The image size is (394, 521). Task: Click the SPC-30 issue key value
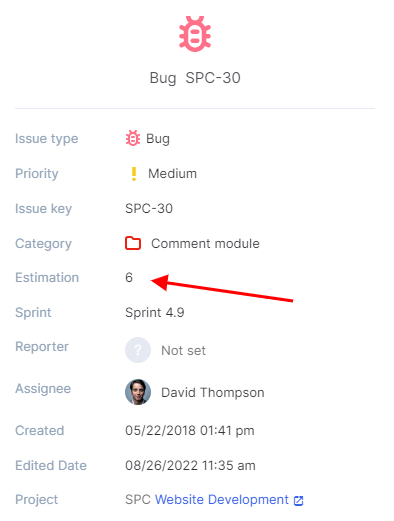point(149,209)
